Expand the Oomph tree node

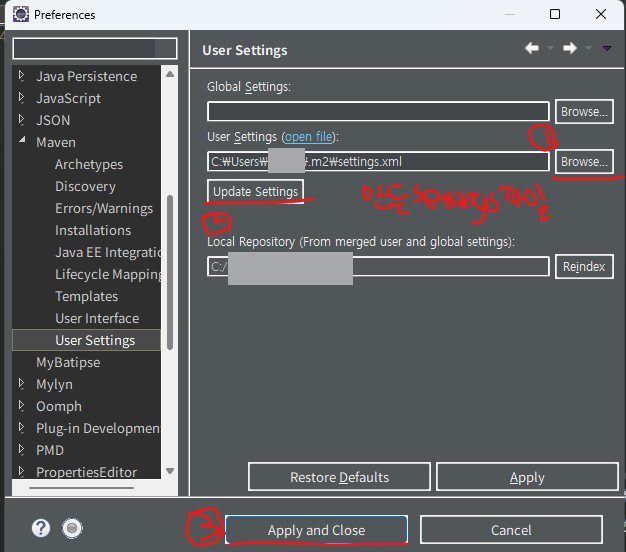click(x=22, y=406)
